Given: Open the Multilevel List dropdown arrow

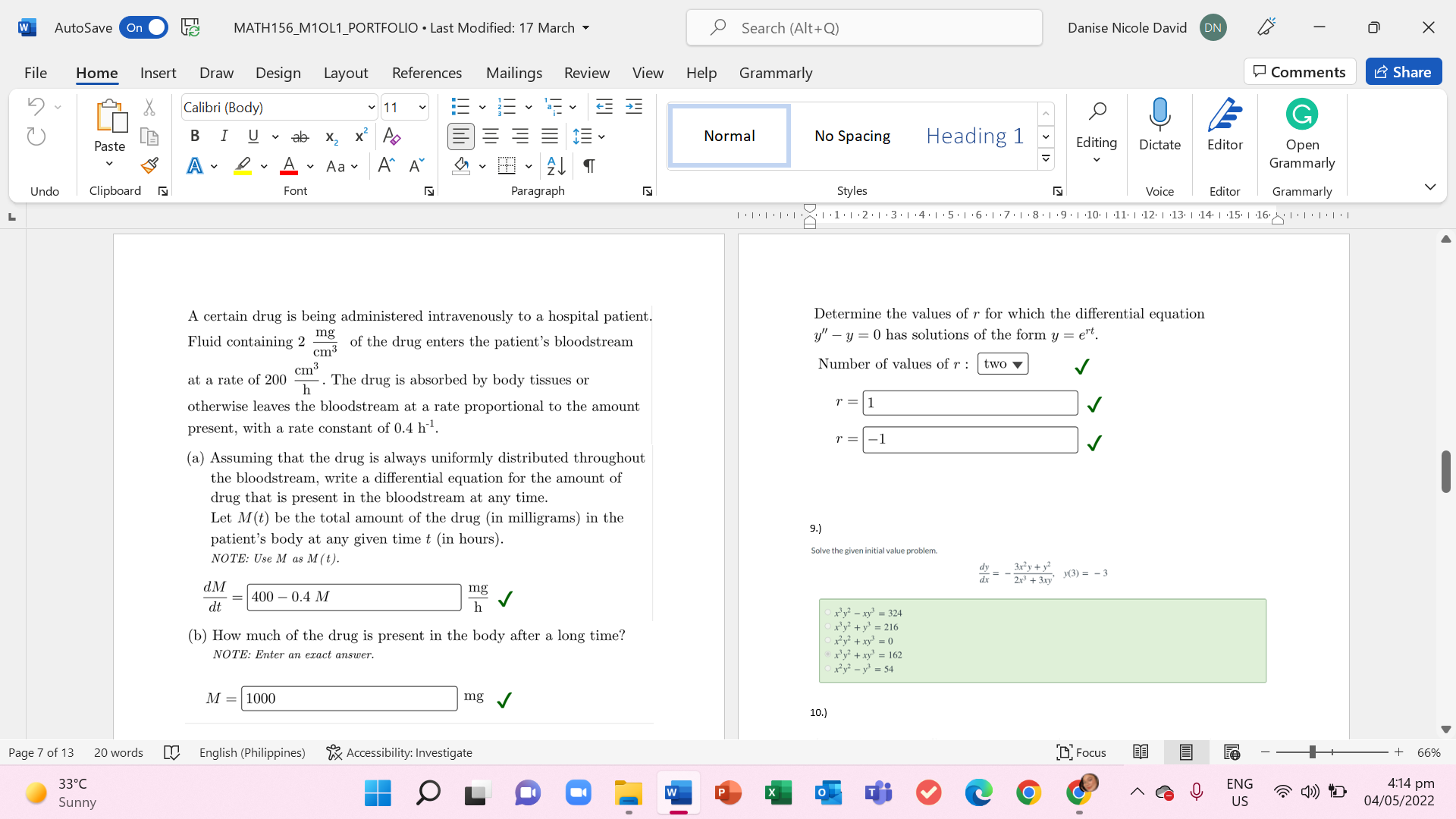Looking at the screenshot, I should coord(573,107).
